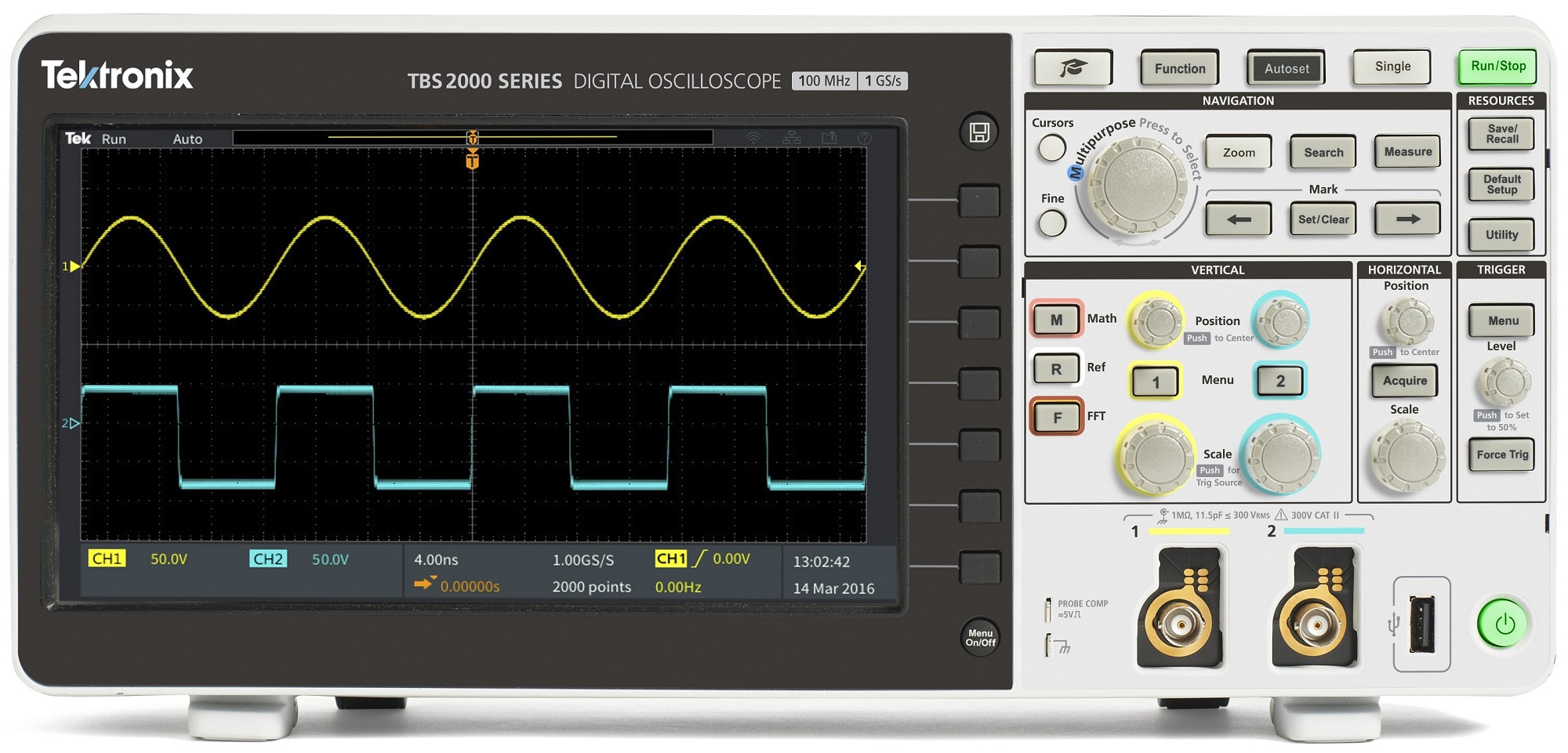Screen dimensions: 1568x753
Task: Click the Horizontal Position knob
Action: coord(1408,321)
